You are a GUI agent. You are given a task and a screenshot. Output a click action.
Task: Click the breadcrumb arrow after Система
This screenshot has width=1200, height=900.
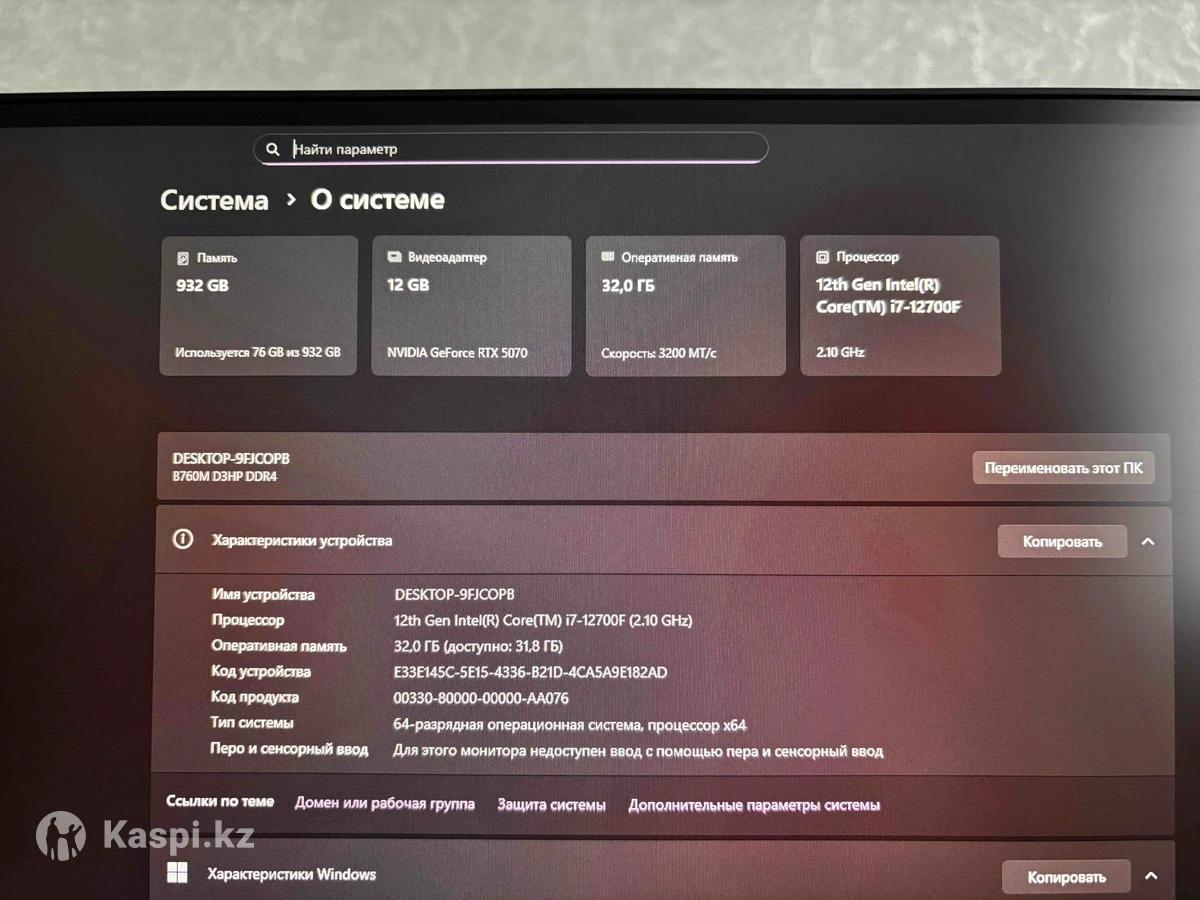pos(291,200)
